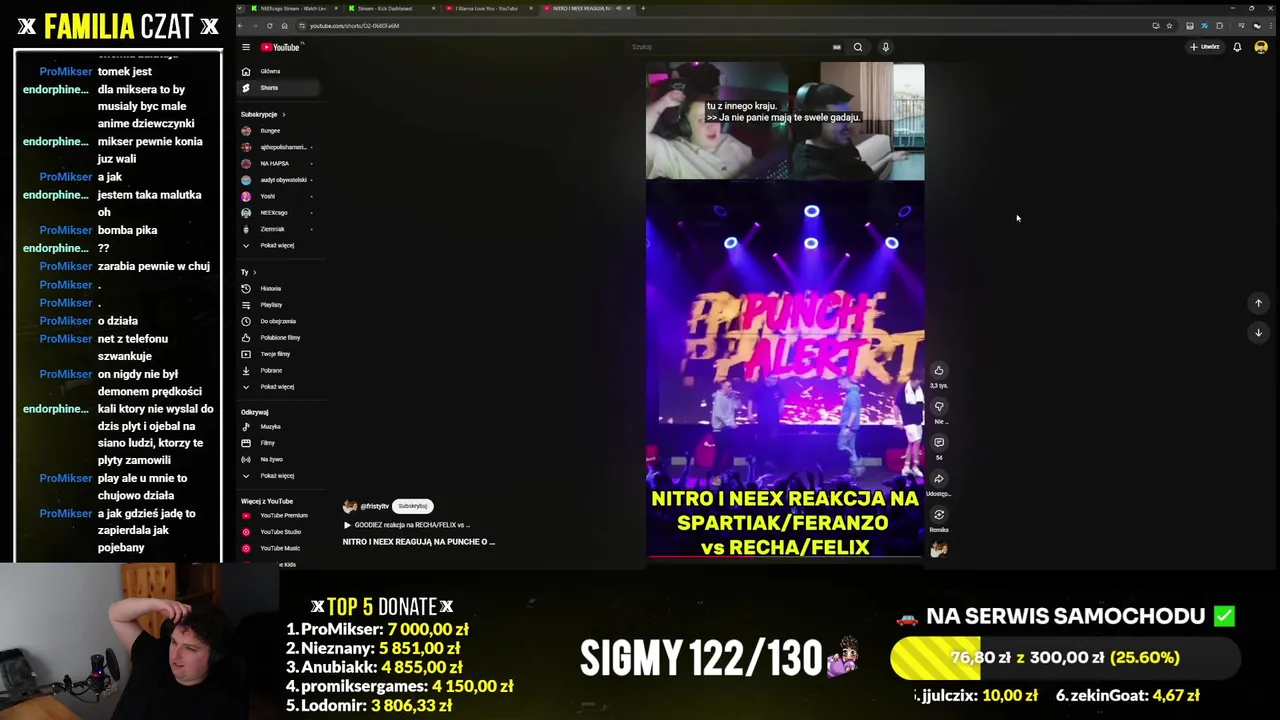Screen dimensions: 1280x720
Task: Go back in the browser
Action: click(x=241, y=26)
